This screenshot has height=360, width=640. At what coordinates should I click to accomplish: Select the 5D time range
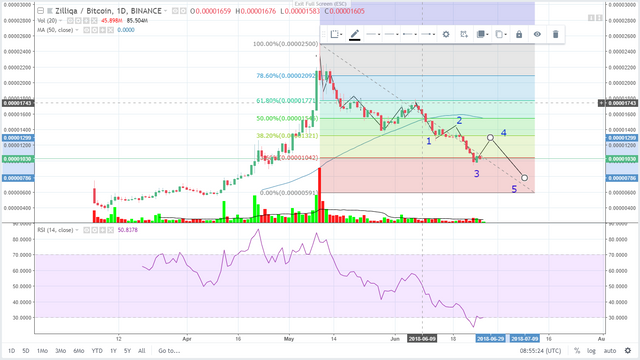26,351
